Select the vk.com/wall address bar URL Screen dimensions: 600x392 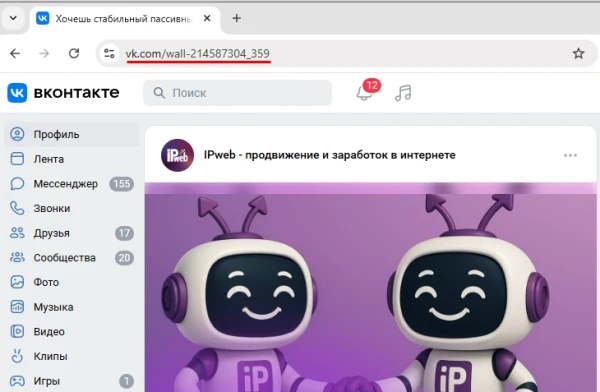click(197, 54)
